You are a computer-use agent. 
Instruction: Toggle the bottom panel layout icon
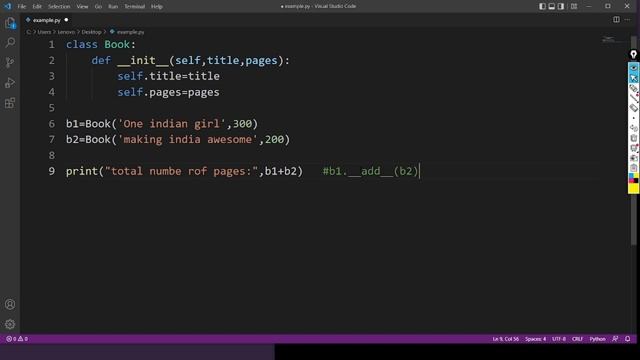pos(552,6)
